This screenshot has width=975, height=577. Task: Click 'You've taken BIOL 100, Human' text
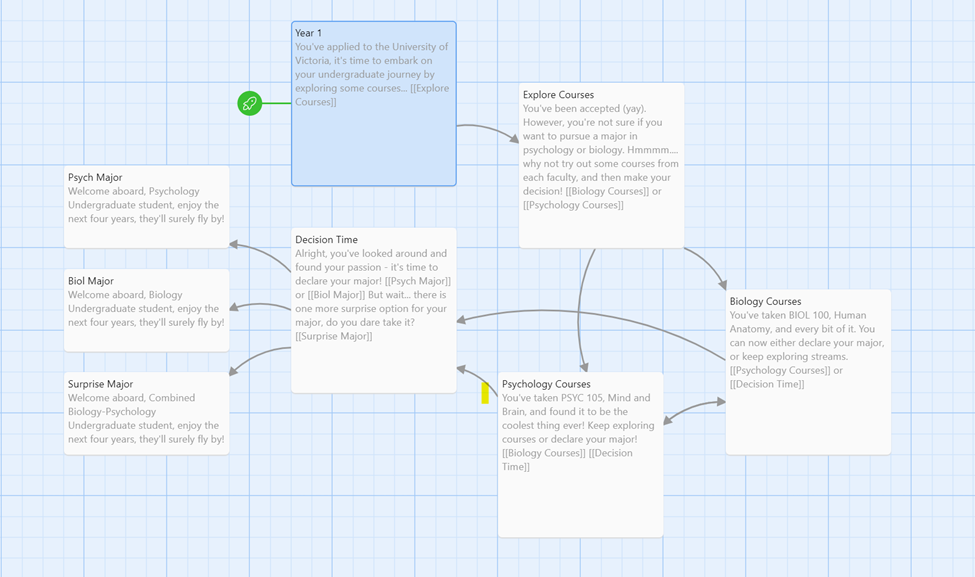[x=798, y=315]
